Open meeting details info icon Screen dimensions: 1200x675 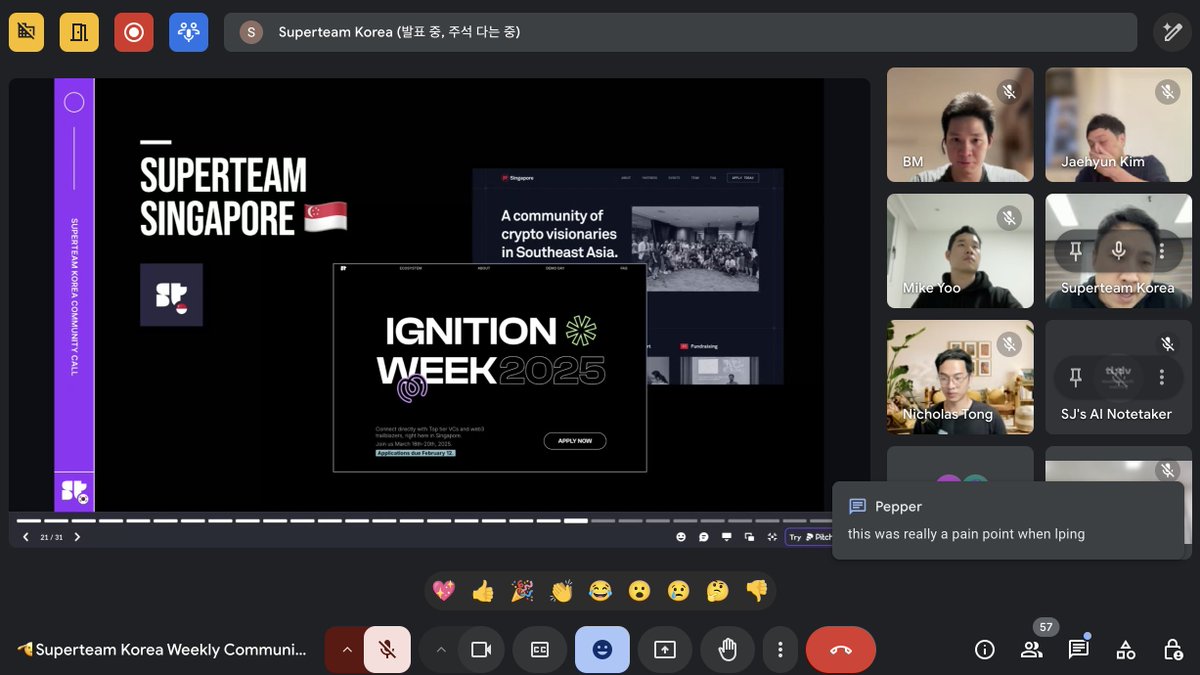985,650
